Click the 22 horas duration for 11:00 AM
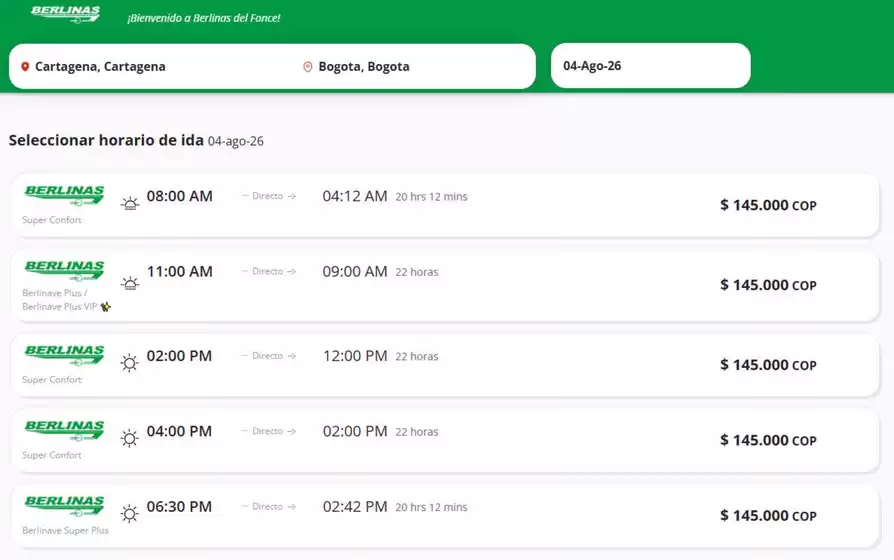This screenshot has width=894, height=560. coord(417,272)
